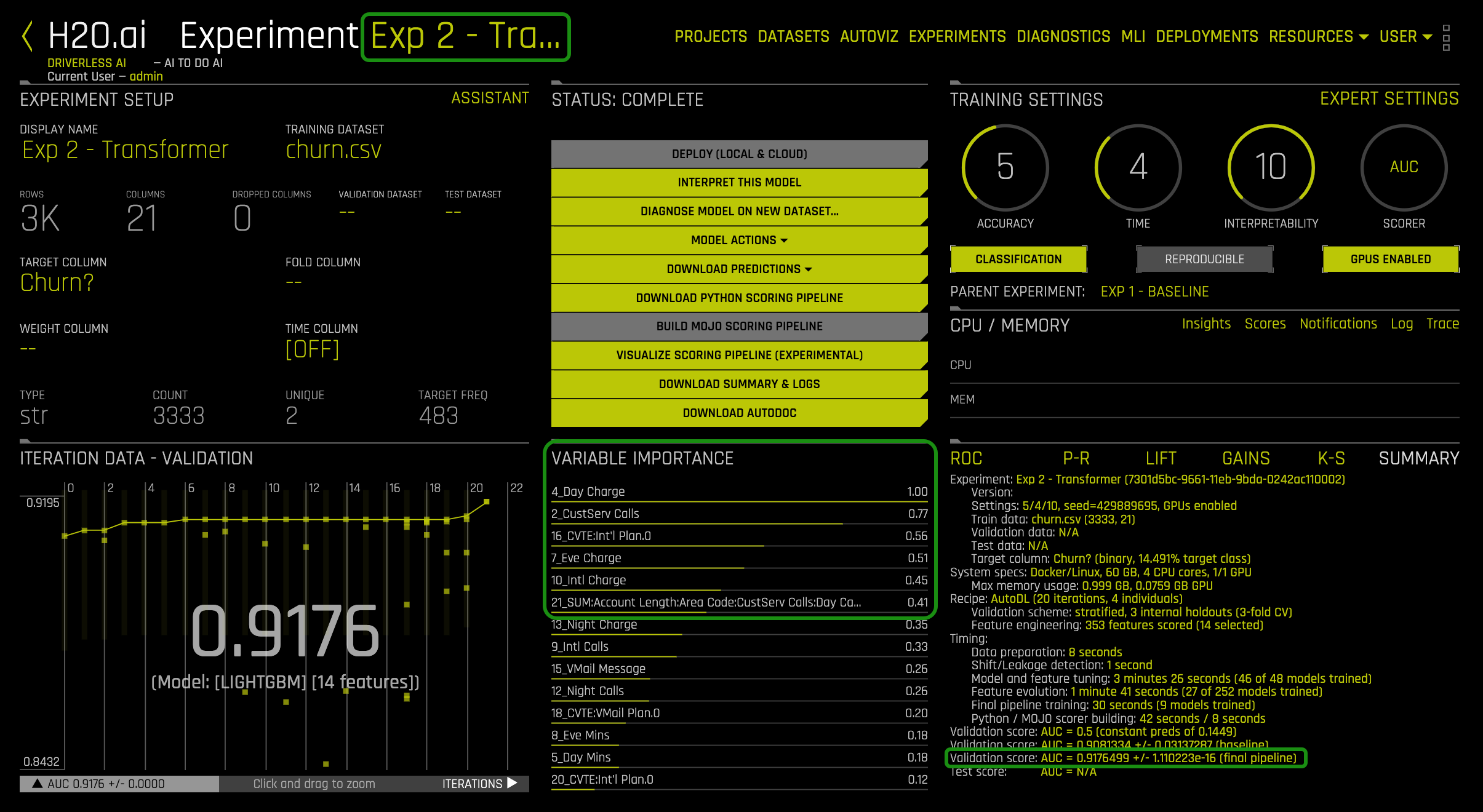Open the Insights view

[x=1206, y=324]
